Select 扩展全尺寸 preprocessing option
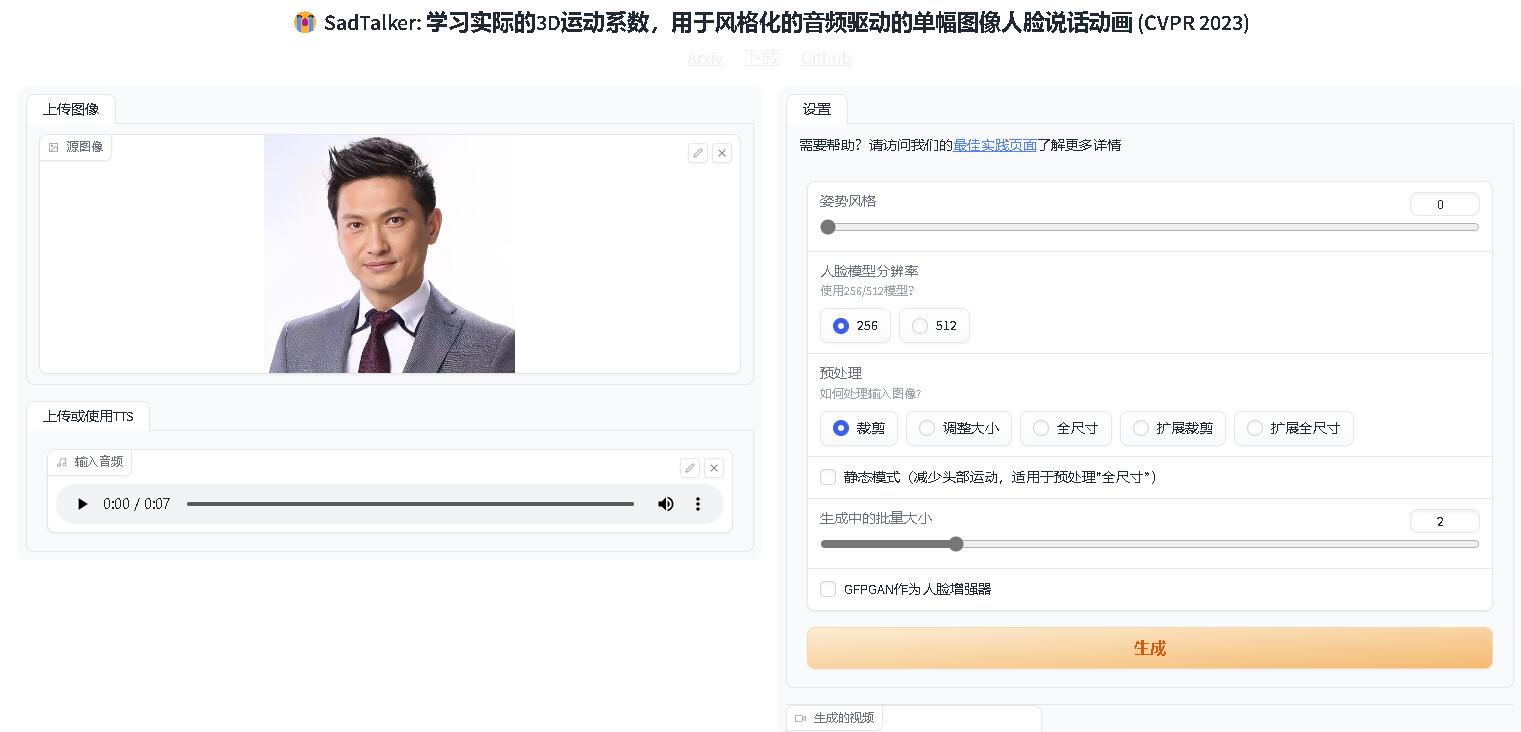The height and width of the screenshot is (732, 1521). pos(1293,428)
